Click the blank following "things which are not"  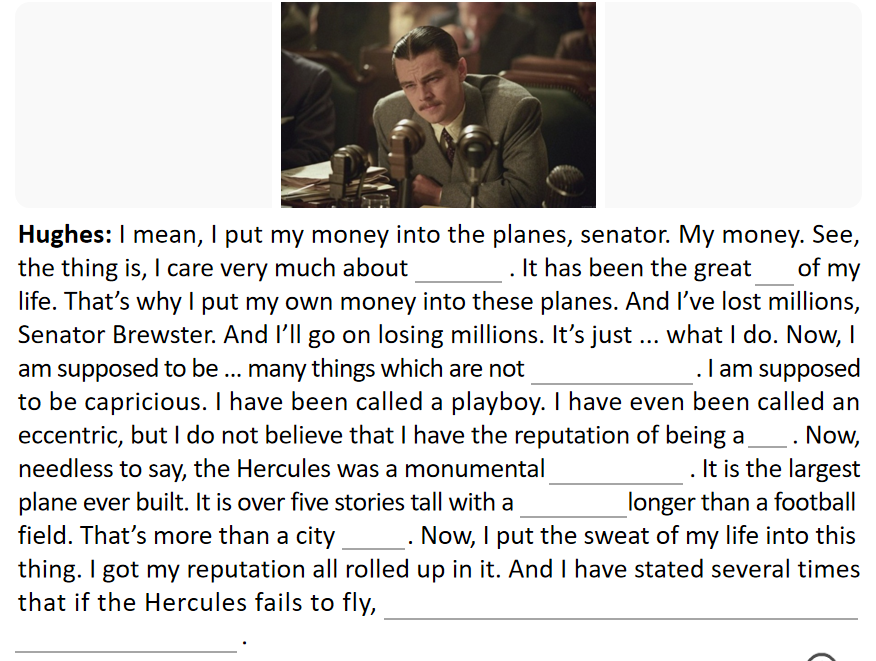pyautogui.click(x=612, y=370)
